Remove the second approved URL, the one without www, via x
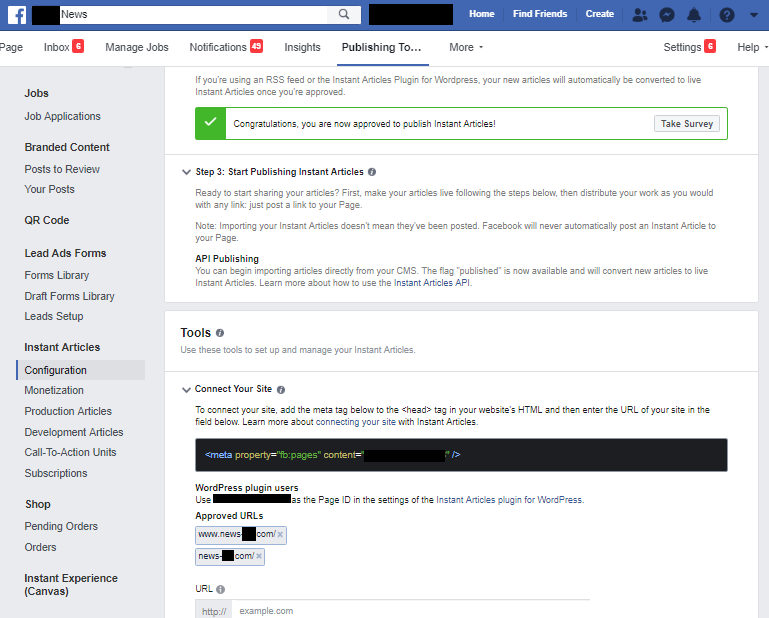This screenshot has height=618, width=769. [258, 556]
